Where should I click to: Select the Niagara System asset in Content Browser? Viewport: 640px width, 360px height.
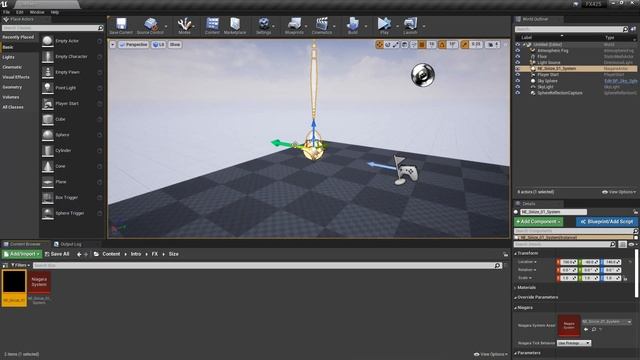point(39,288)
